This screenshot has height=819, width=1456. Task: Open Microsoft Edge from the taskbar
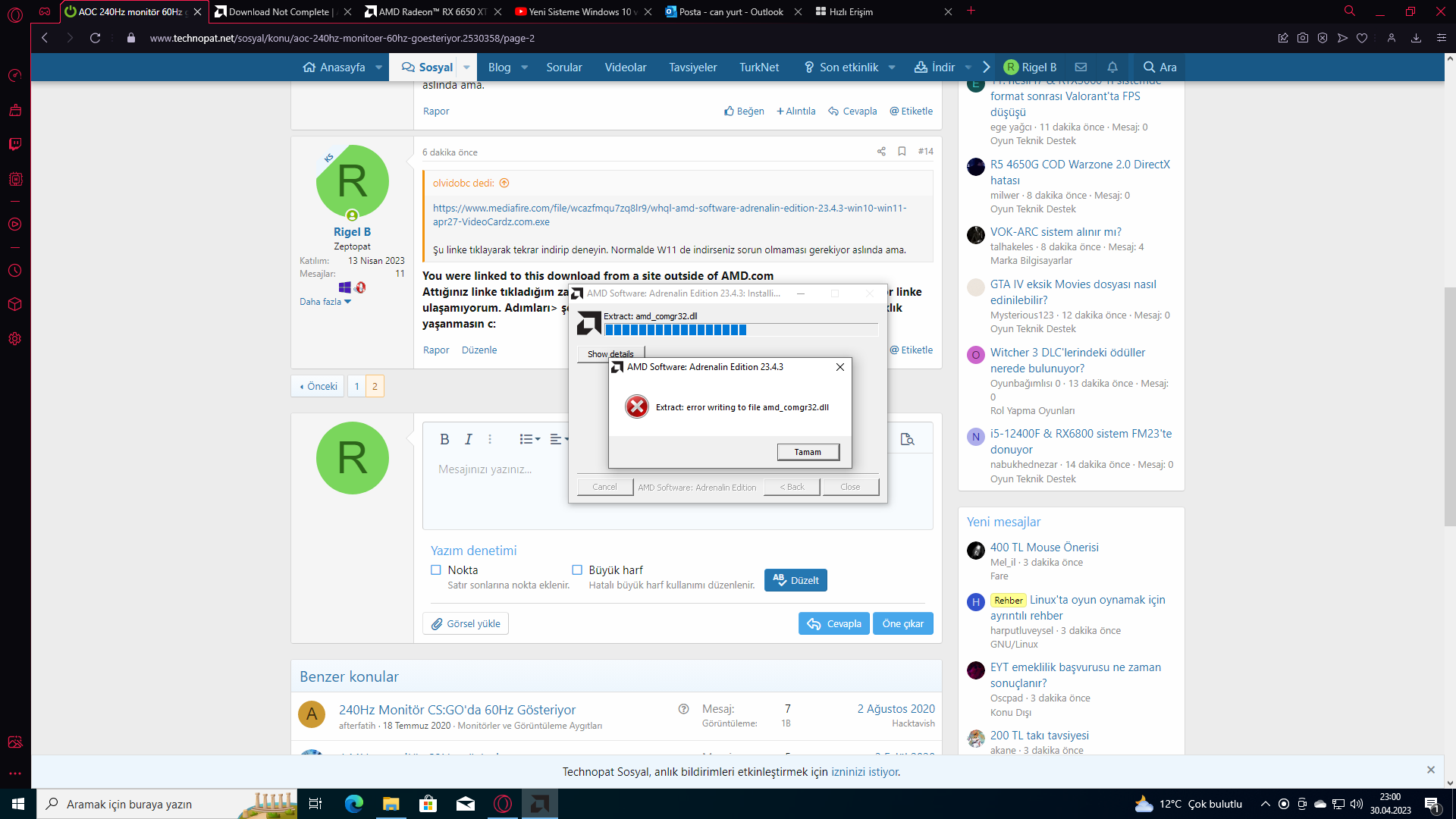[x=354, y=804]
